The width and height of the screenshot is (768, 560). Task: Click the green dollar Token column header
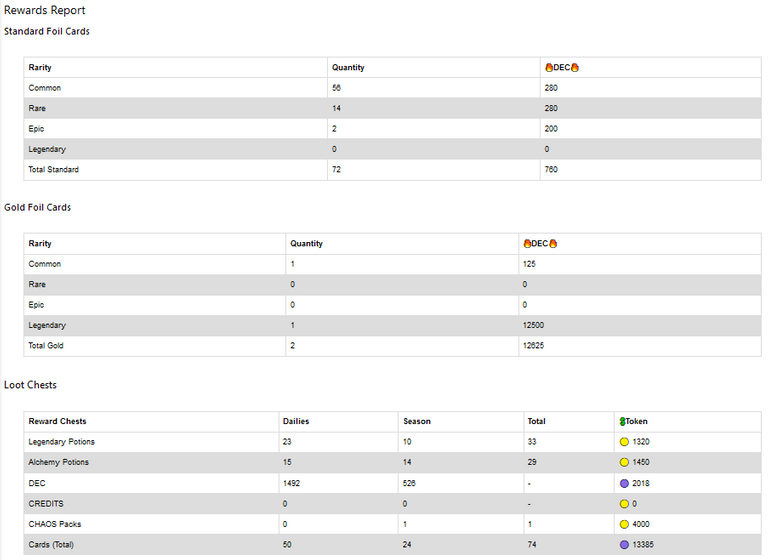pos(633,421)
